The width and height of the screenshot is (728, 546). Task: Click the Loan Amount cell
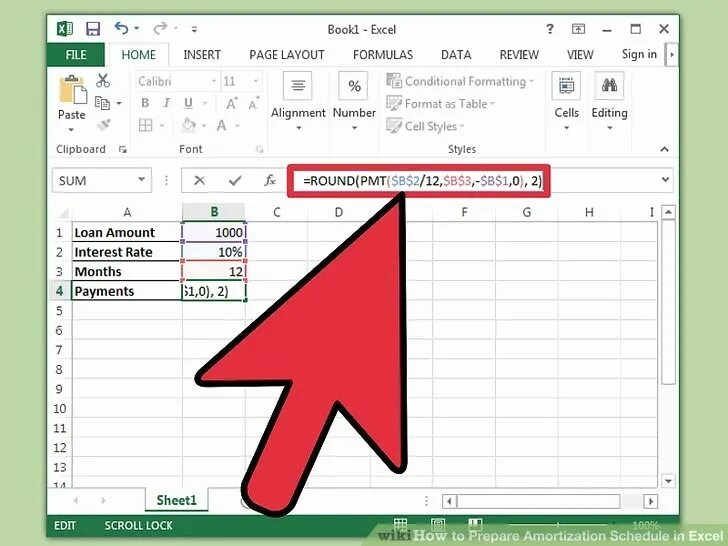[x=126, y=232]
